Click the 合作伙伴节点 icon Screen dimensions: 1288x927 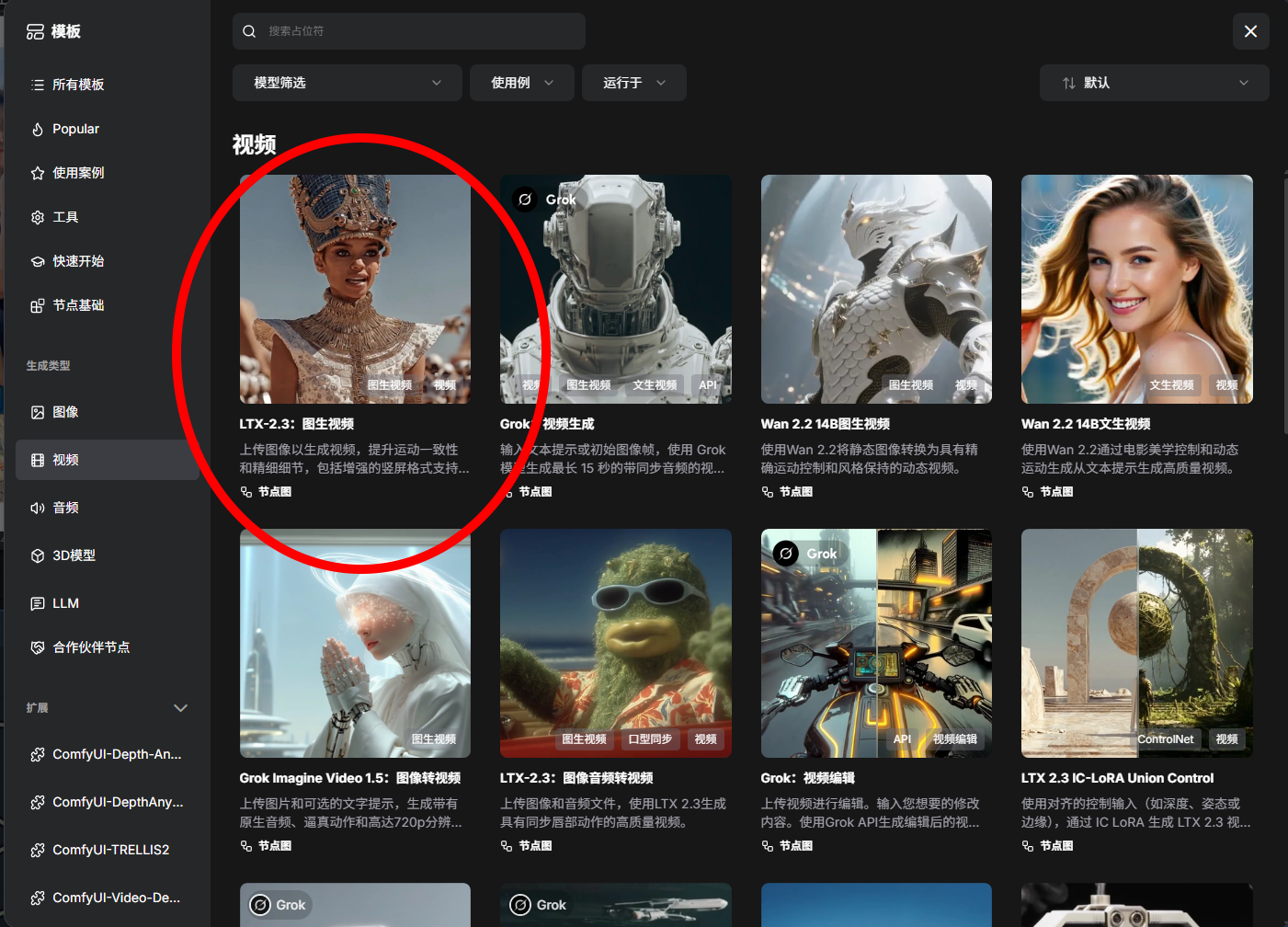point(38,647)
